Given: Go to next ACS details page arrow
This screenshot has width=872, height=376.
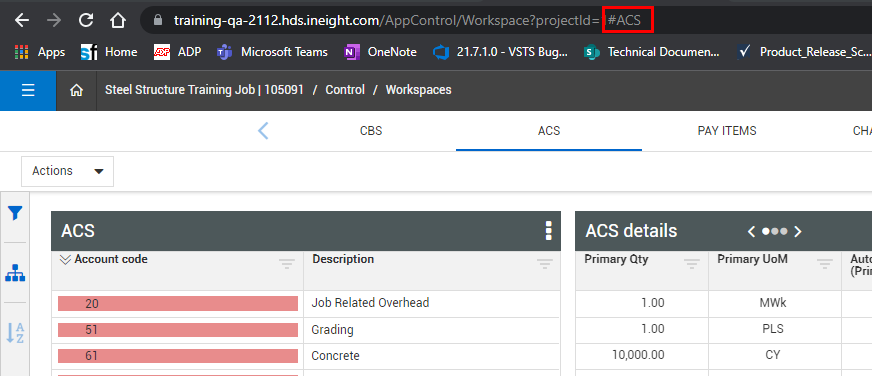Looking at the screenshot, I should pos(798,231).
